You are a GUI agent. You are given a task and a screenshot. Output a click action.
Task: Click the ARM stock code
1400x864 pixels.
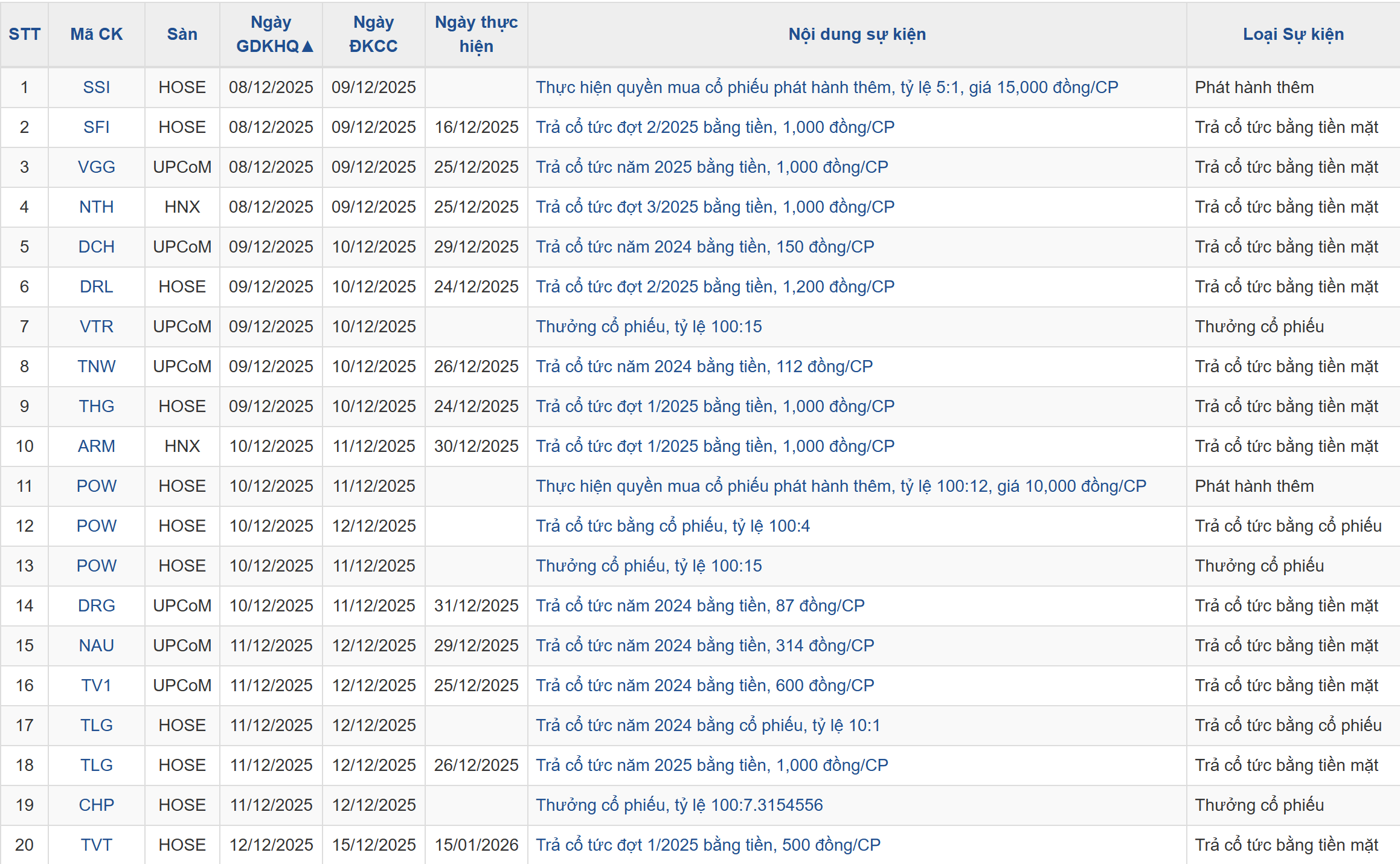(97, 447)
